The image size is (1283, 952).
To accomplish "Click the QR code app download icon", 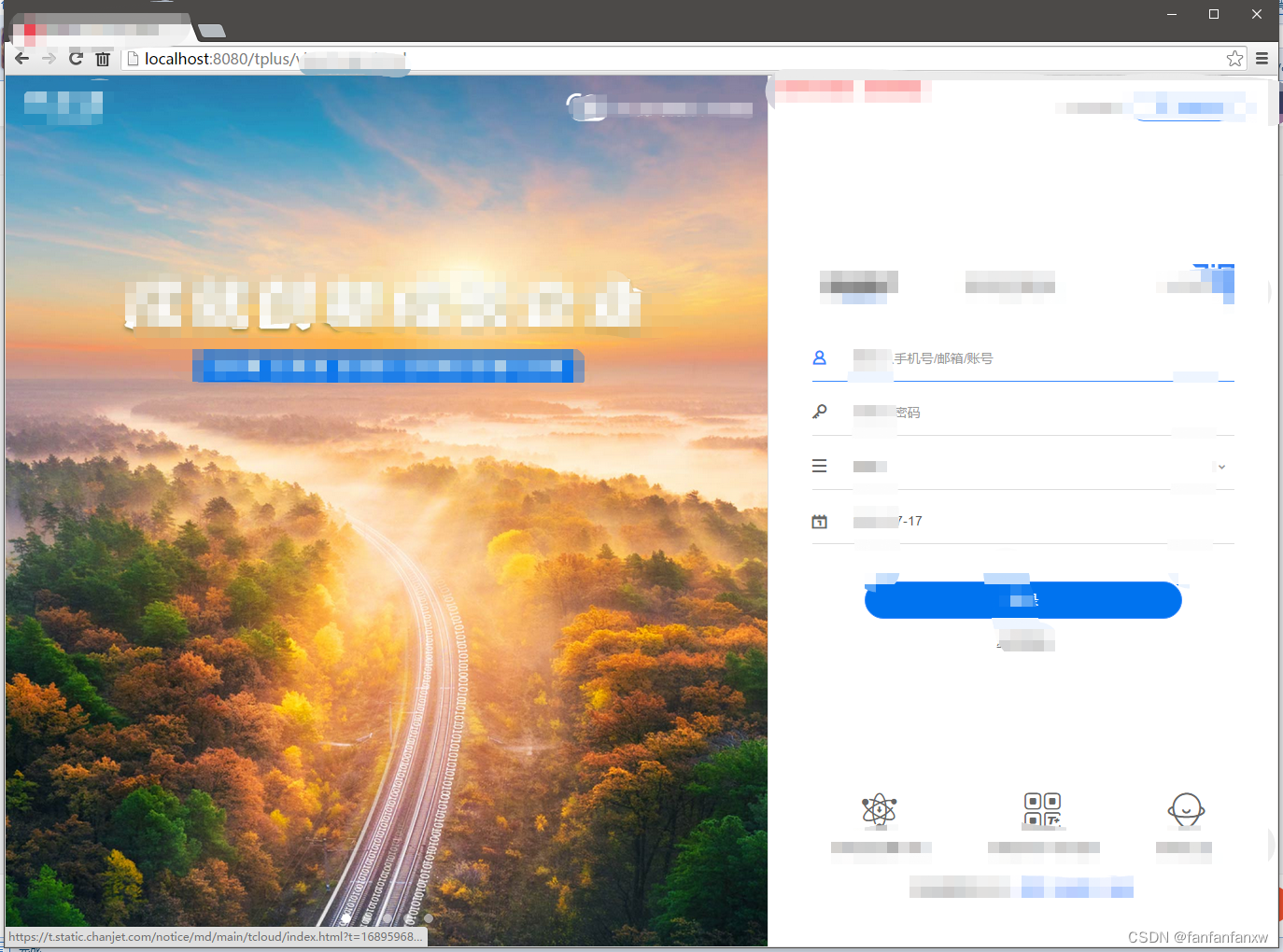I will coord(1044,810).
